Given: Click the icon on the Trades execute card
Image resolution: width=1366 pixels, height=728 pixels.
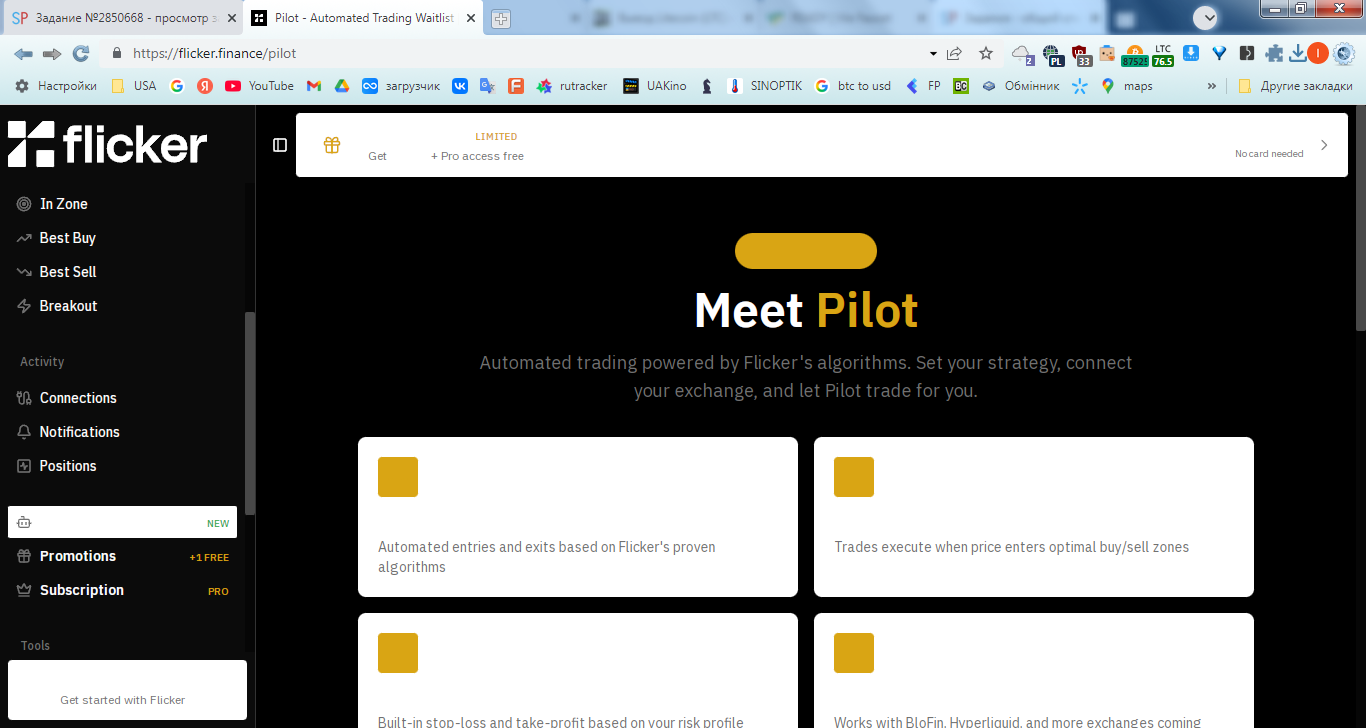Looking at the screenshot, I should [854, 477].
